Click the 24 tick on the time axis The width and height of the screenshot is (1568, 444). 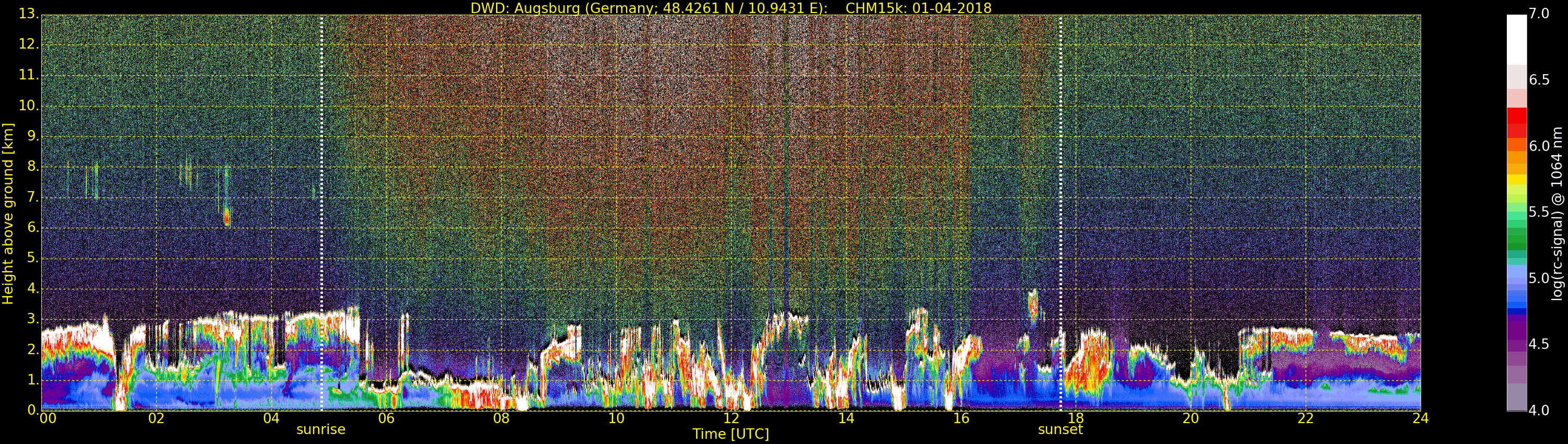coord(1420,418)
